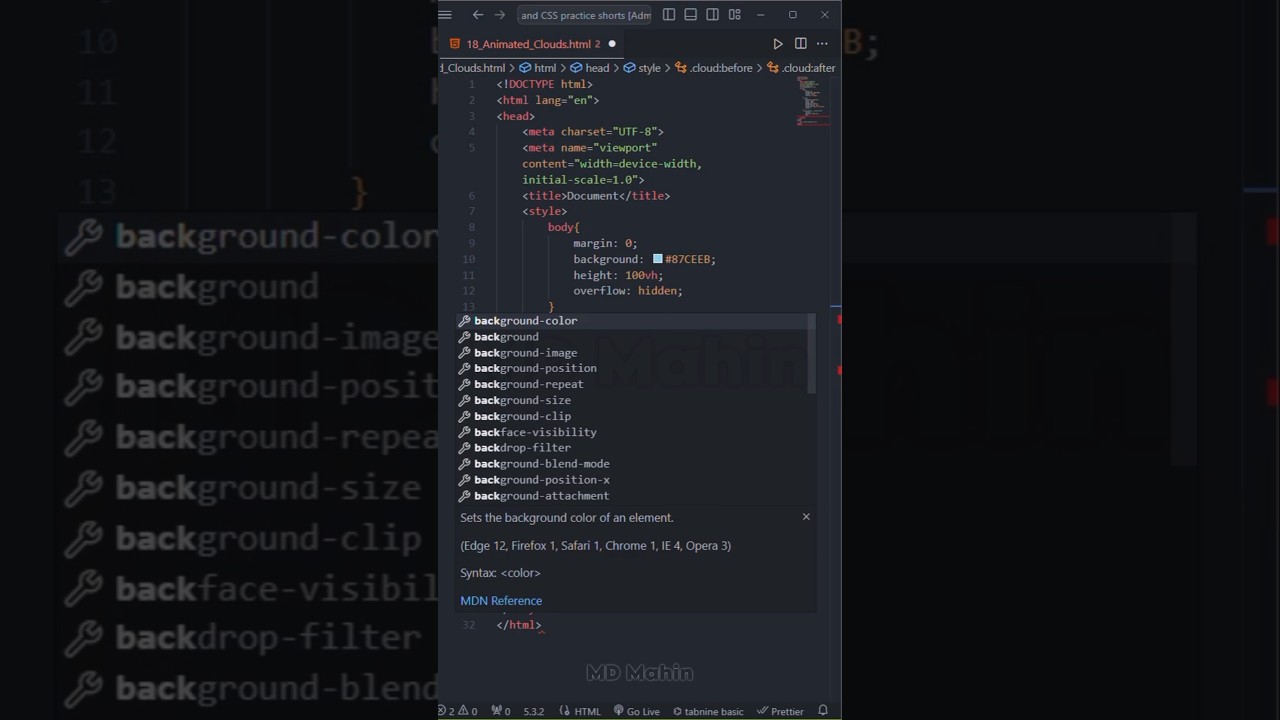
Task: Open the html breadcrumb
Action: coord(538,68)
